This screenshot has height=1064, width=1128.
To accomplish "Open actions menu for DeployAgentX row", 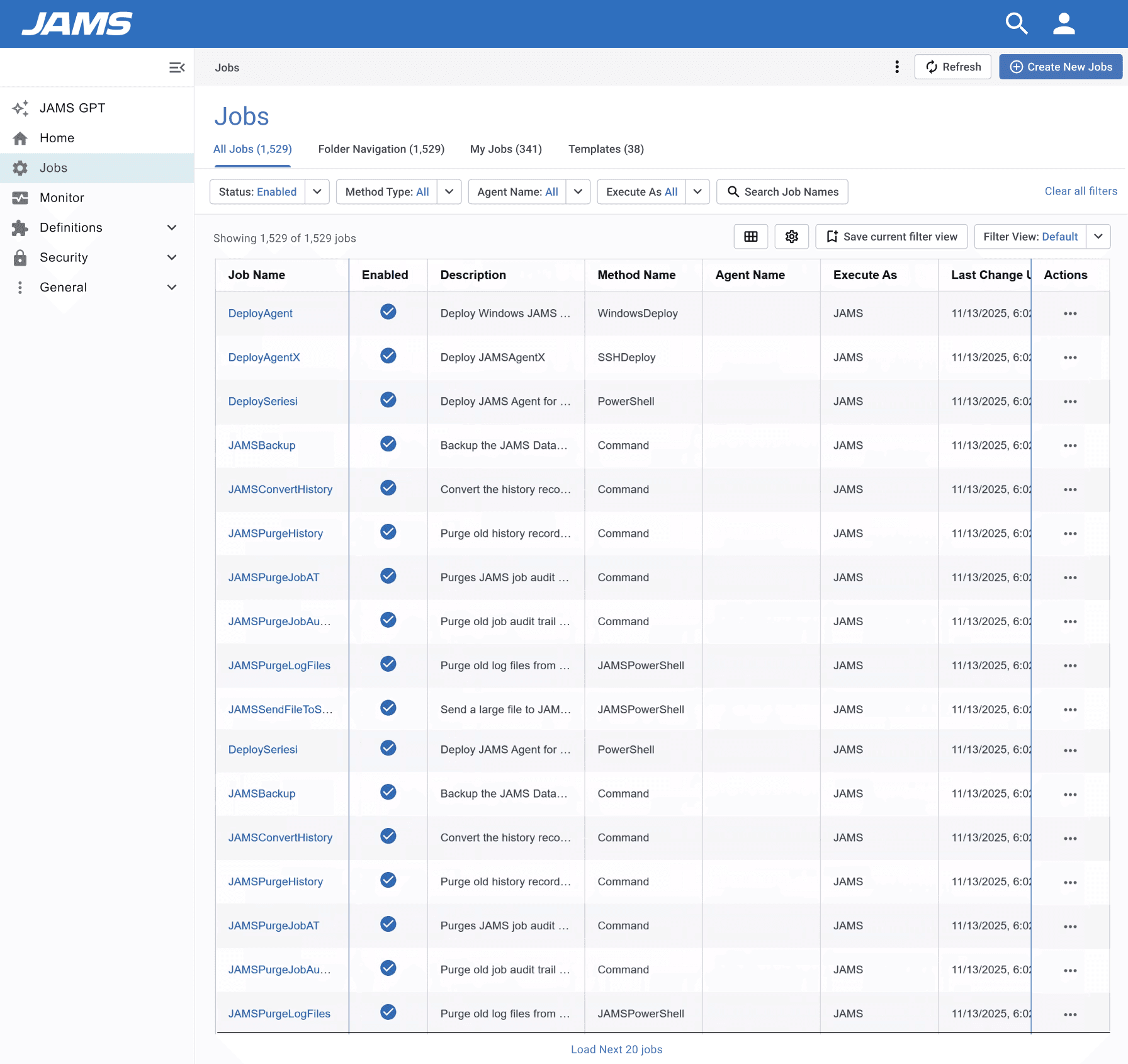I will pos(1070,358).
